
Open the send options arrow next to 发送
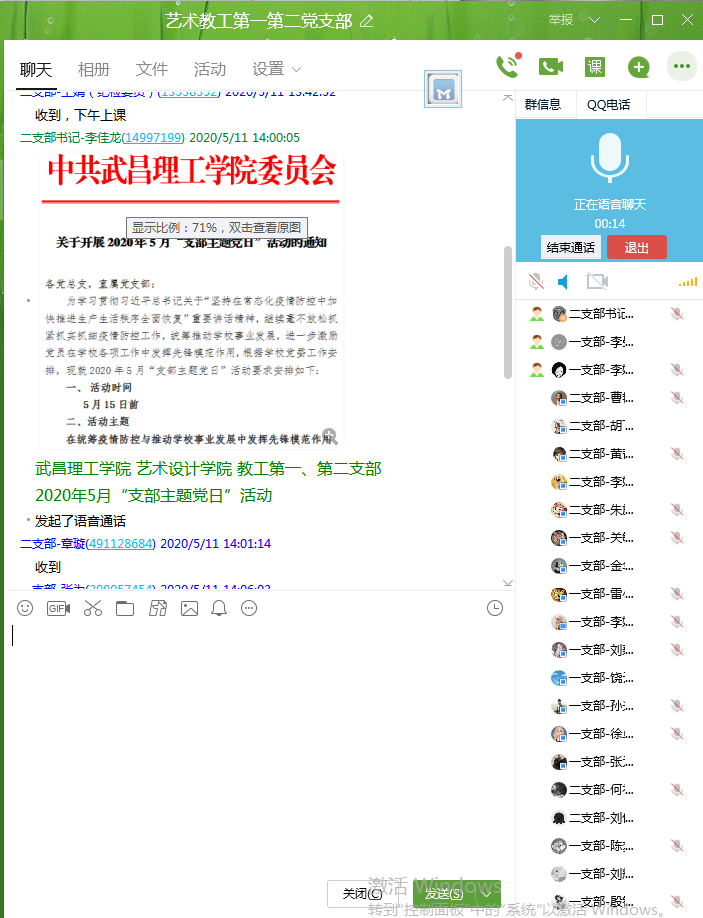[x=487, y=894]
